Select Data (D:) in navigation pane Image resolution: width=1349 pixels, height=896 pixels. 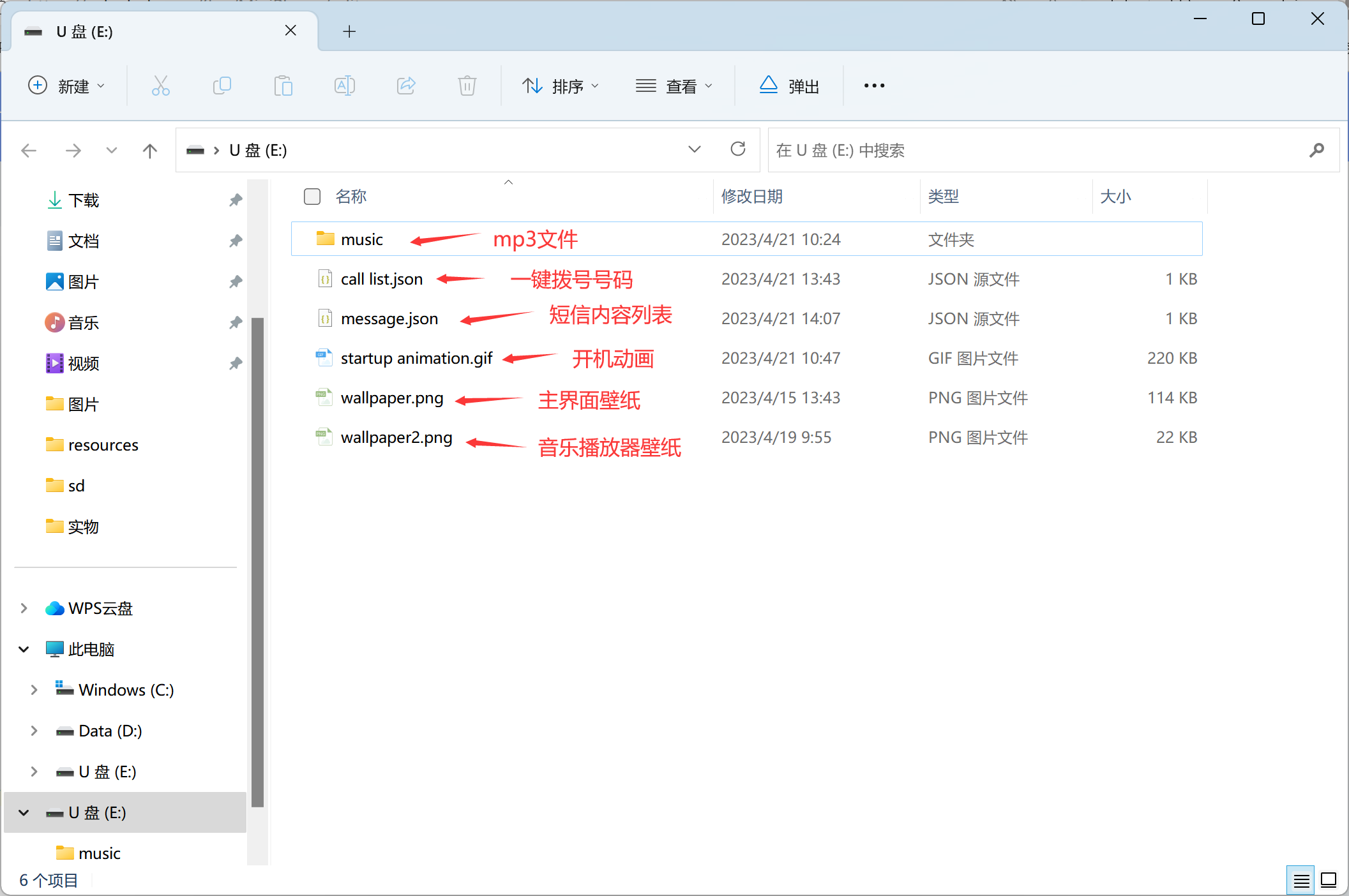(x=110, y=731)
